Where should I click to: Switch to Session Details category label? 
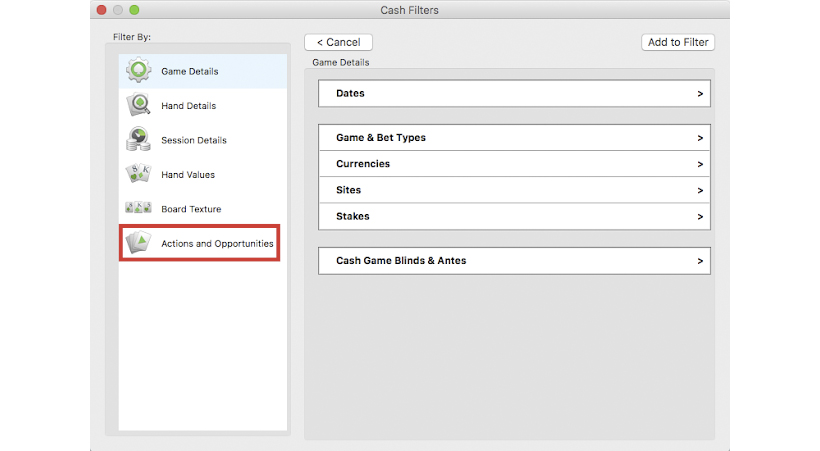coord(194,140)
